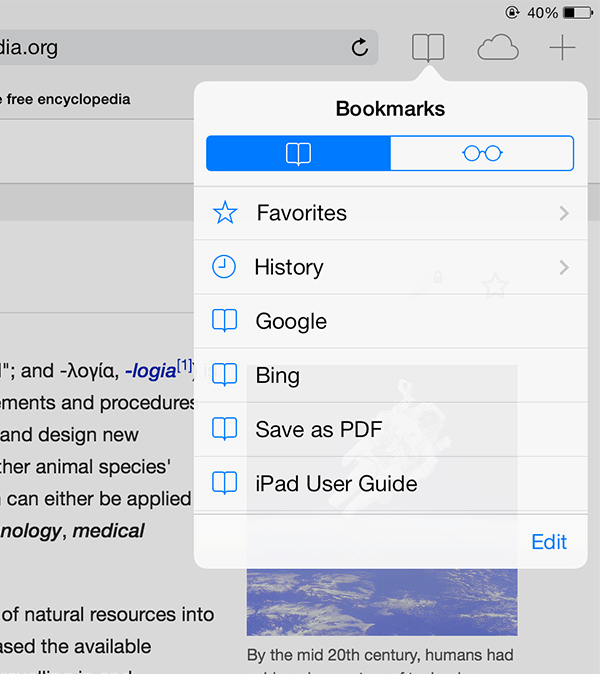The image size is (600, 674).
Task: Tap the book icon beside Save as PDF
Action: click(224, 429)
